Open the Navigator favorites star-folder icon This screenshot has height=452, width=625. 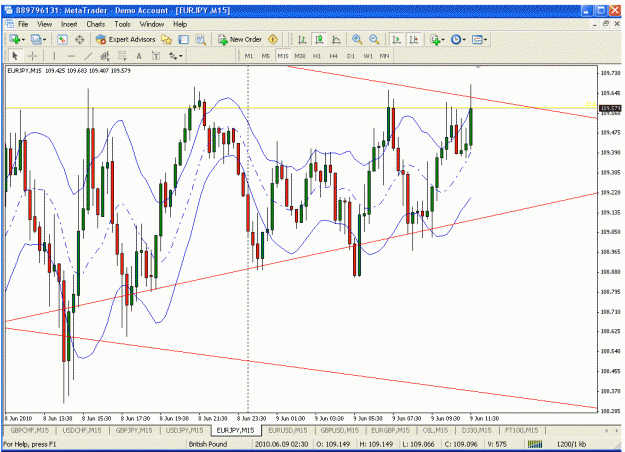pos(166,39)
